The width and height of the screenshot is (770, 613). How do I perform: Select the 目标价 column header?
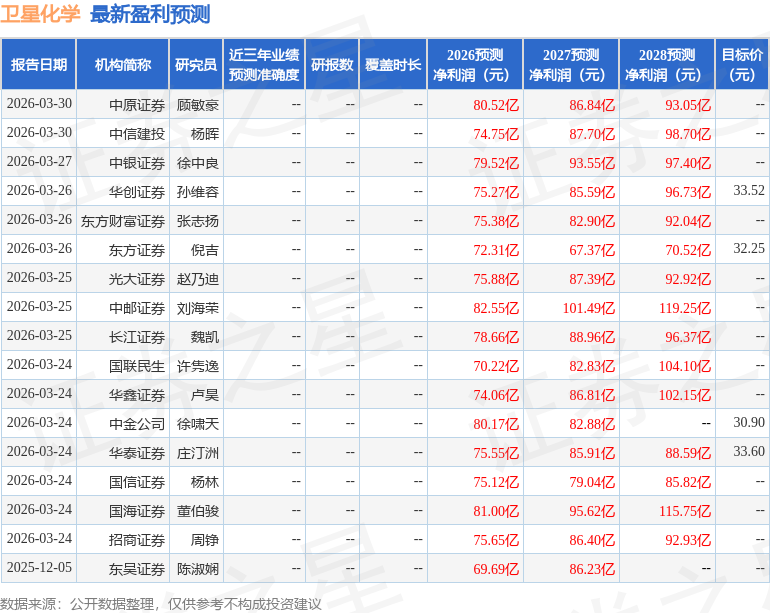(x=742, y=65)
